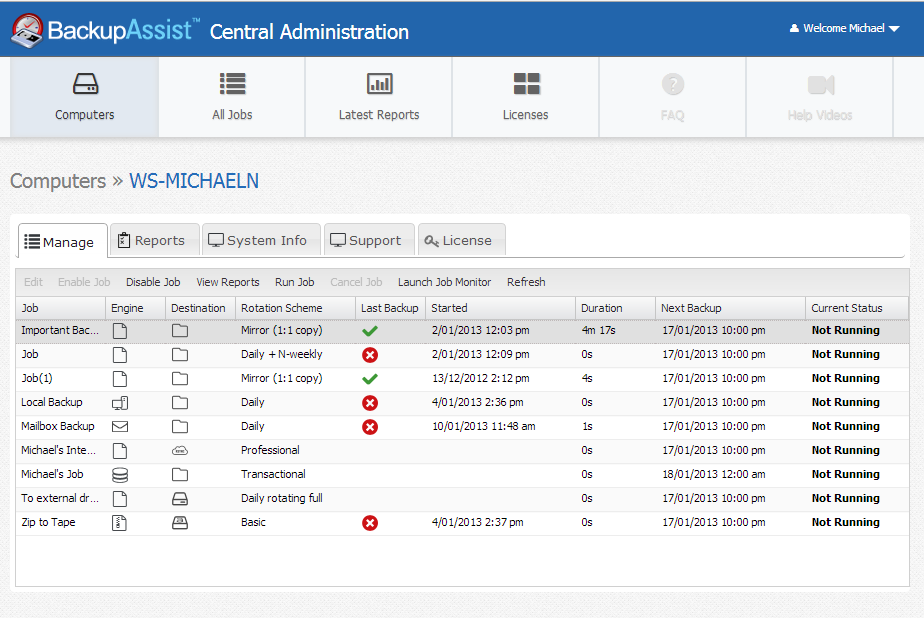
Task: Click the tape destination icon for Zip to Tape
Action: pyautogui.click(x=180, y=523)
